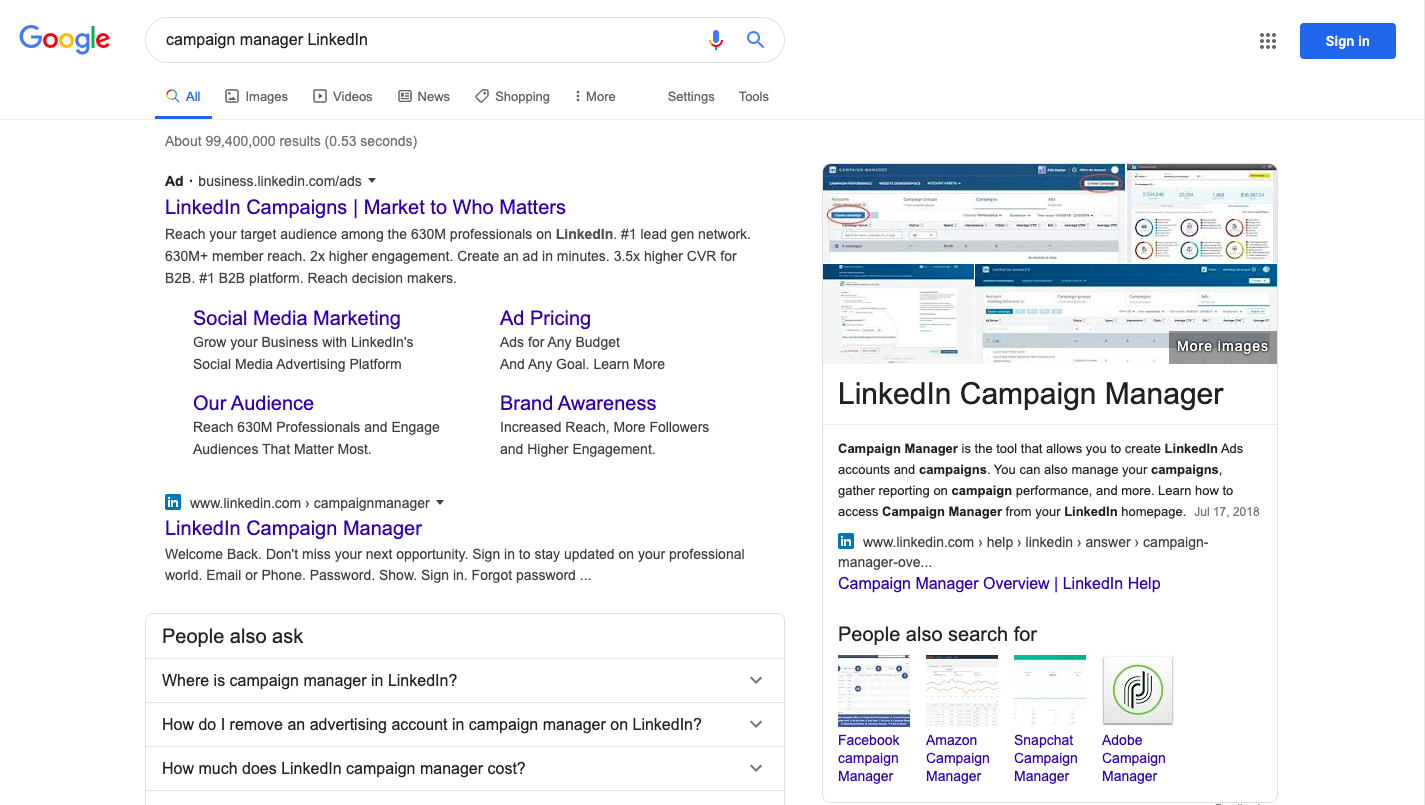Screen dimensions: 1425x805
Task: Expand 'Where is campaign manager in LinkedIn?'
Action: click(x=465, y=680)
